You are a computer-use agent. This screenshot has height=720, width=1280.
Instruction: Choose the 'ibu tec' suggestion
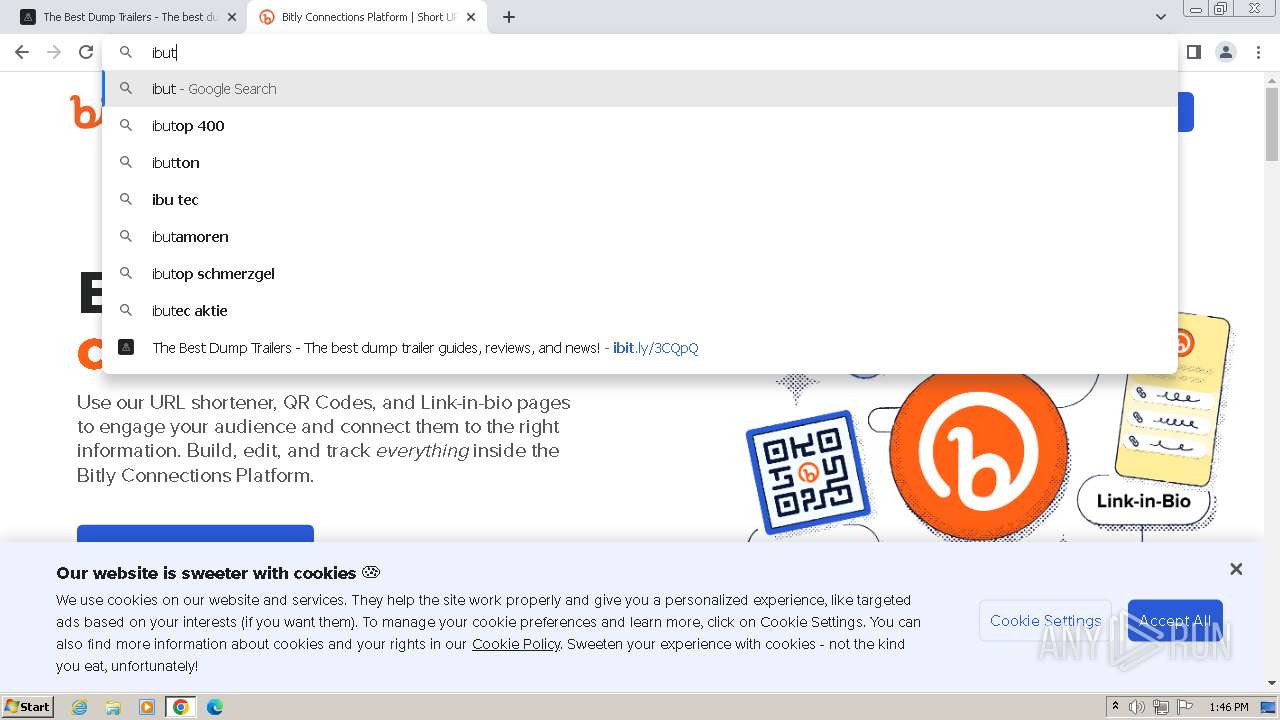click(x=640, y=200)
